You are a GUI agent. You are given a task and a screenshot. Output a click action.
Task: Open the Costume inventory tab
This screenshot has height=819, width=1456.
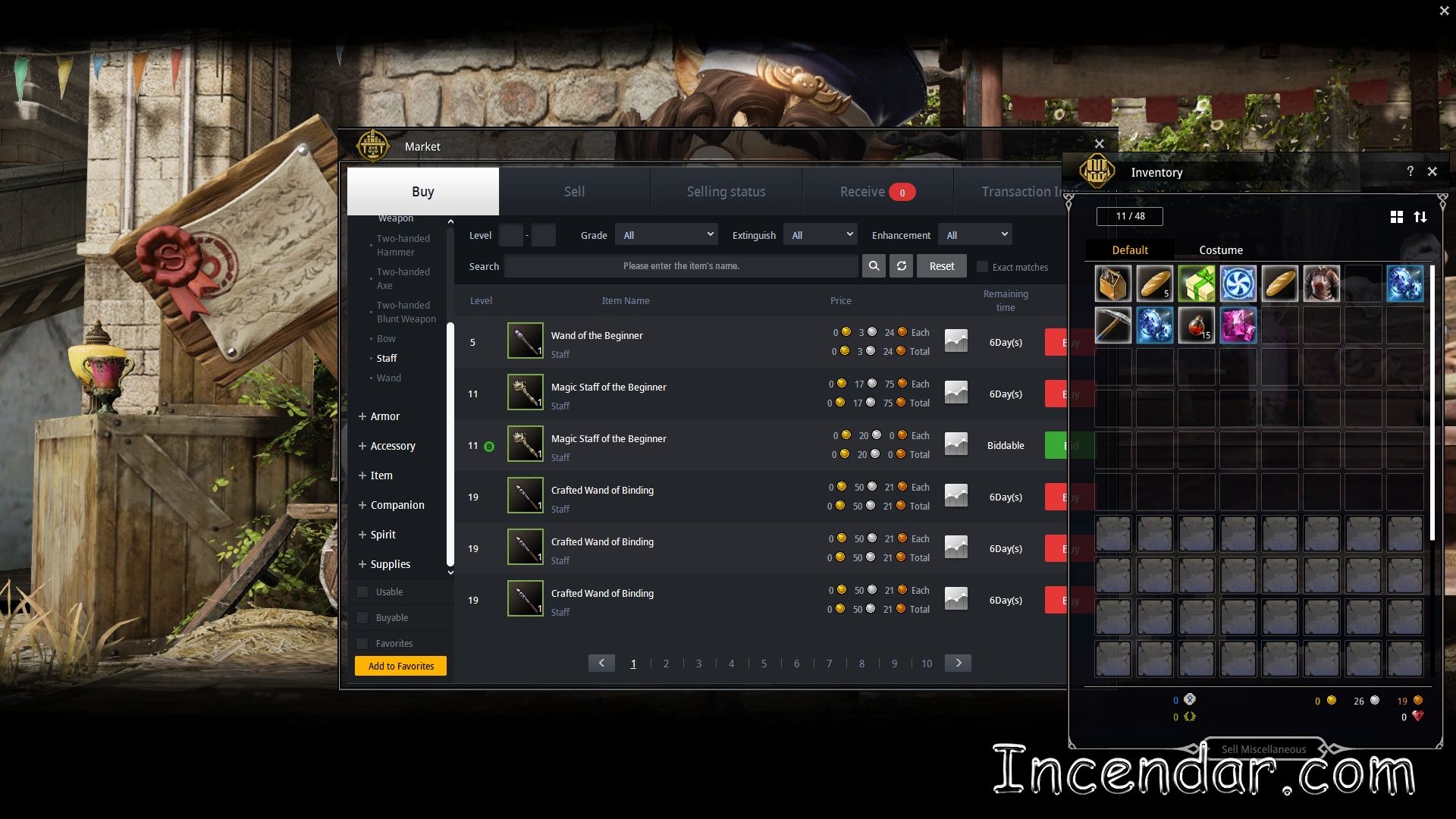[x=1220, y=250]
